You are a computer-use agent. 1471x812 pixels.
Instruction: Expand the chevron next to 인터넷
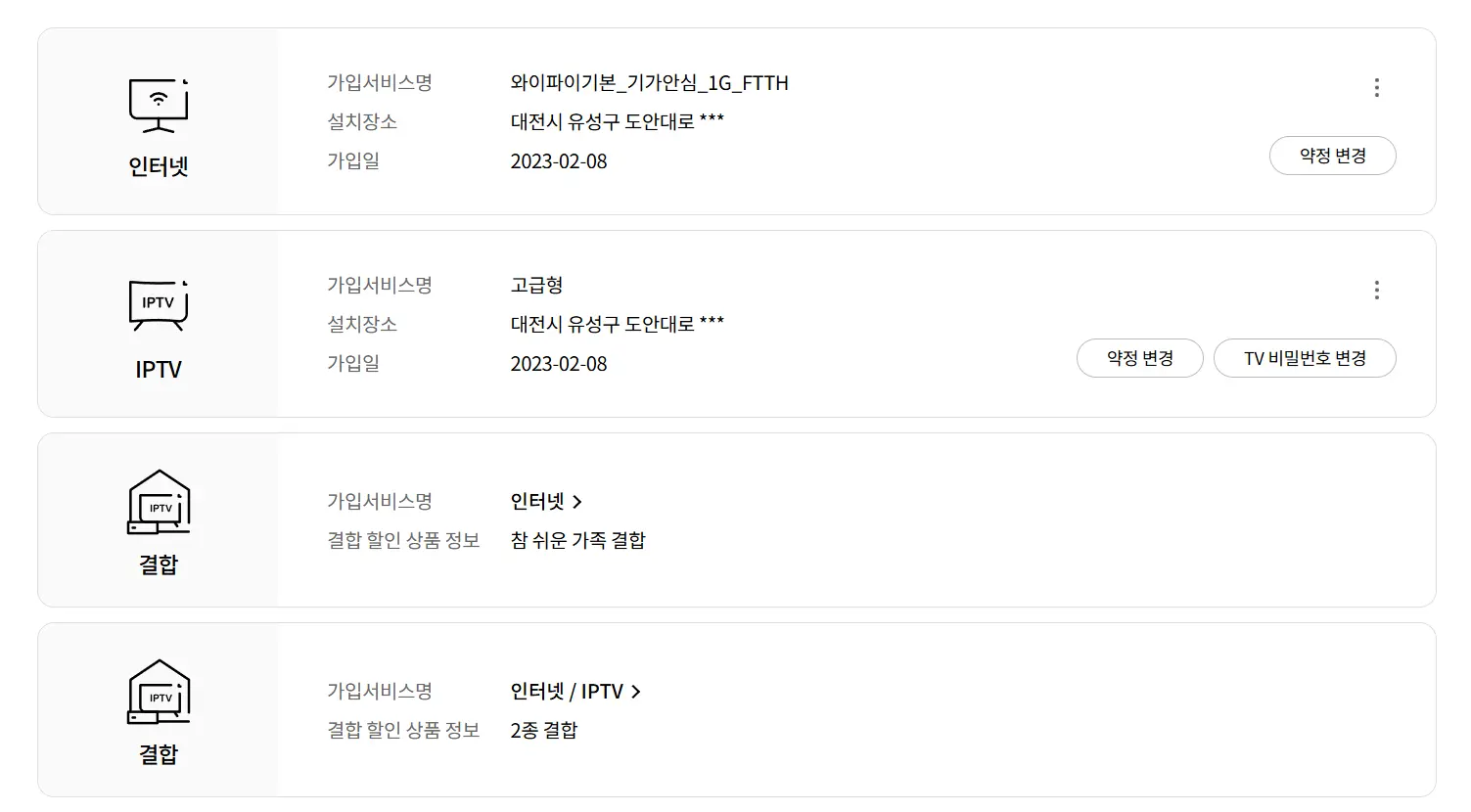[577, 502]
